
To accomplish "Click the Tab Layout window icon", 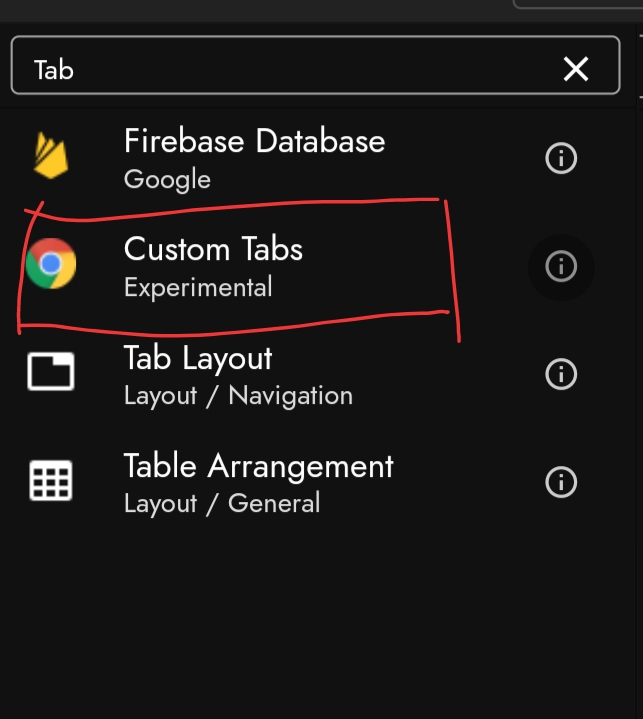I will click(51, 373).
